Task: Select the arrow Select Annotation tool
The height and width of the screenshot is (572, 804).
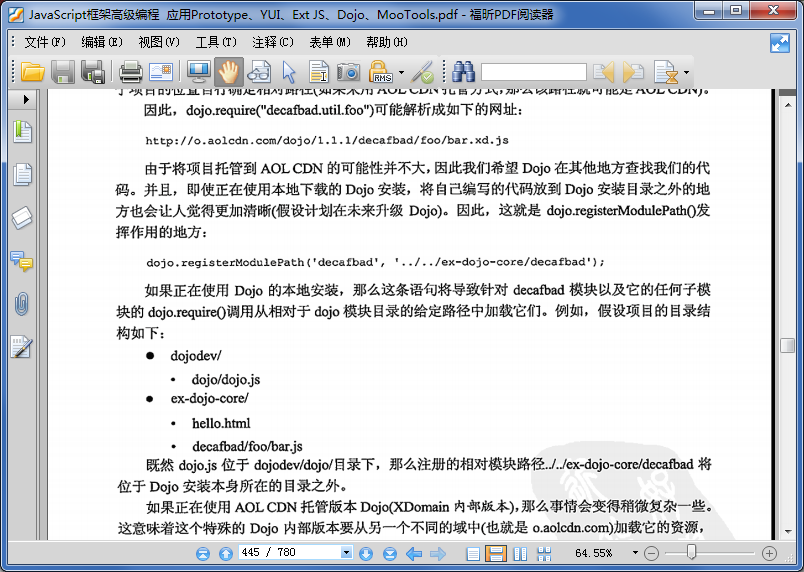Action: coord(289,72)
